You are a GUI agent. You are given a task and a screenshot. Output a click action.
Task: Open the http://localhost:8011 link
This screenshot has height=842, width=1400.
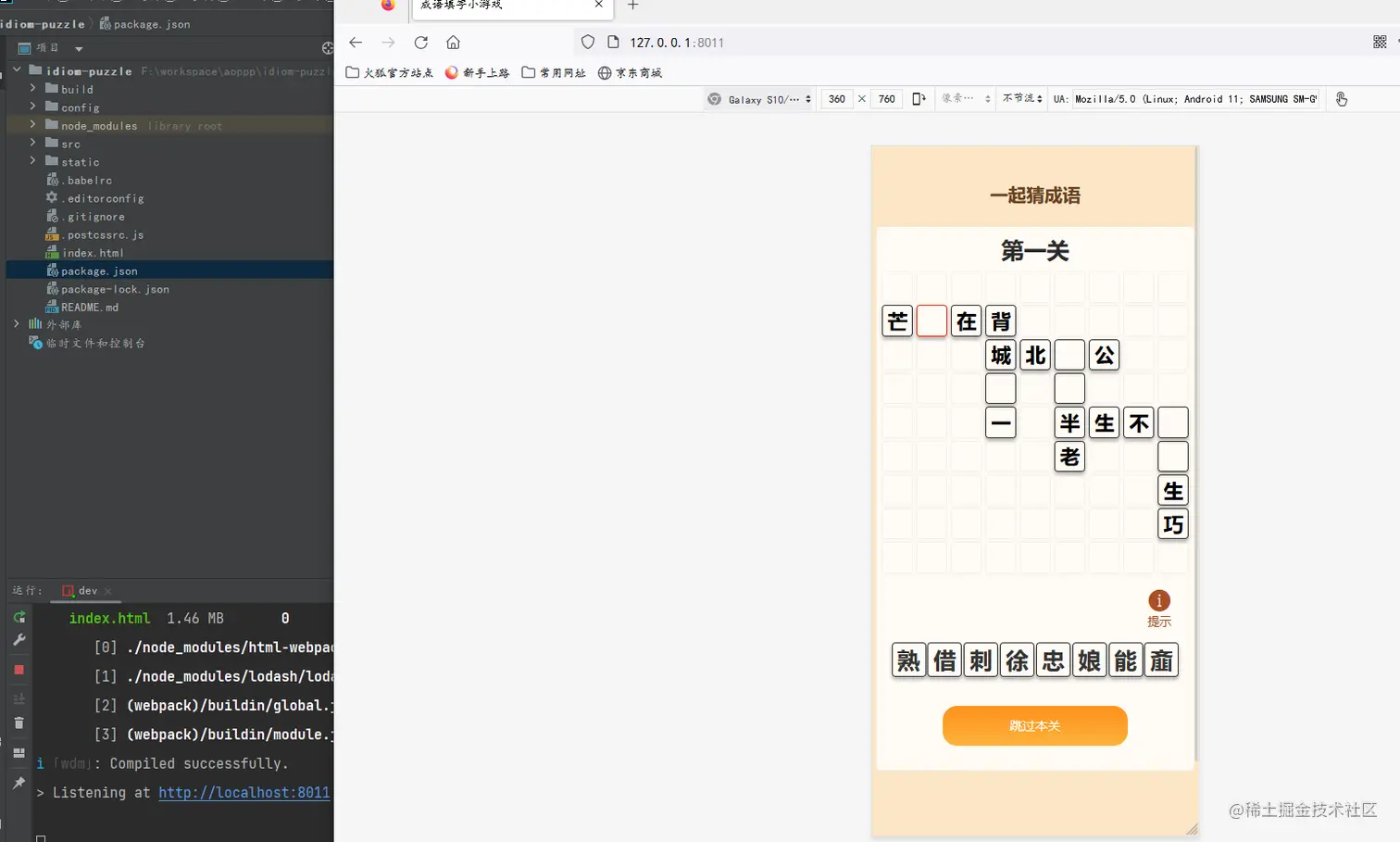(x=244, y=792)
